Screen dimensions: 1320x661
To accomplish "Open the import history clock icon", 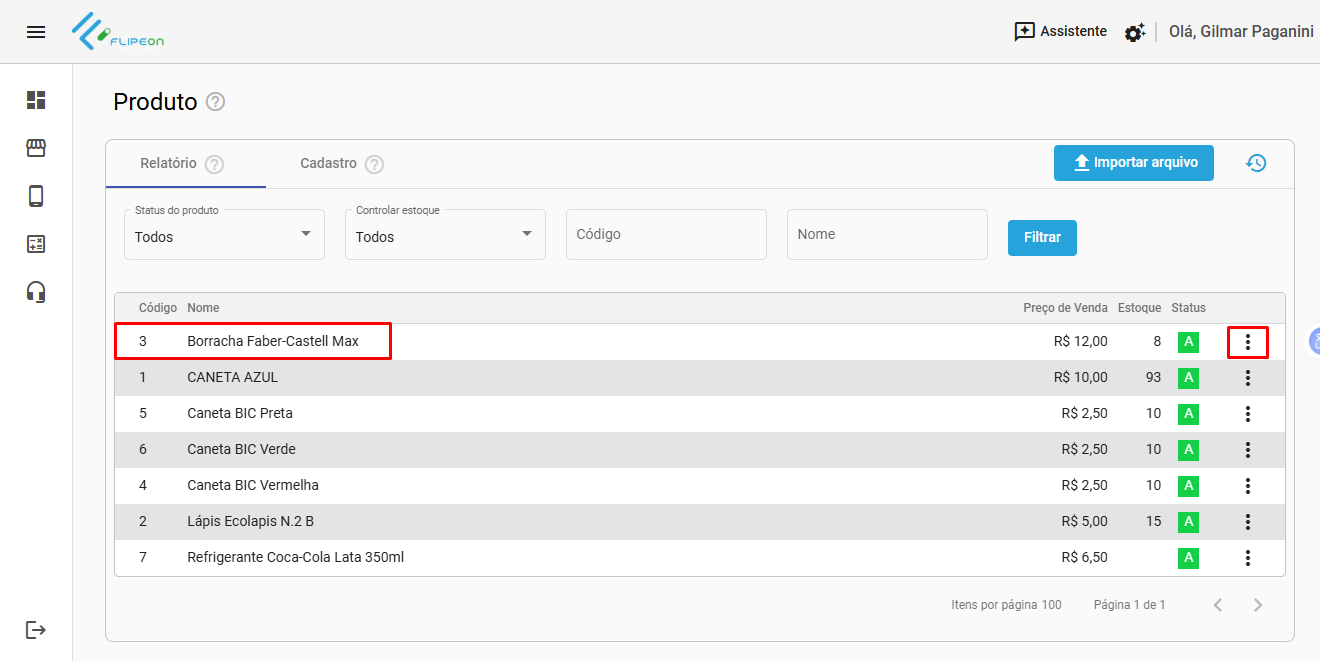I will coord(1256,163).
